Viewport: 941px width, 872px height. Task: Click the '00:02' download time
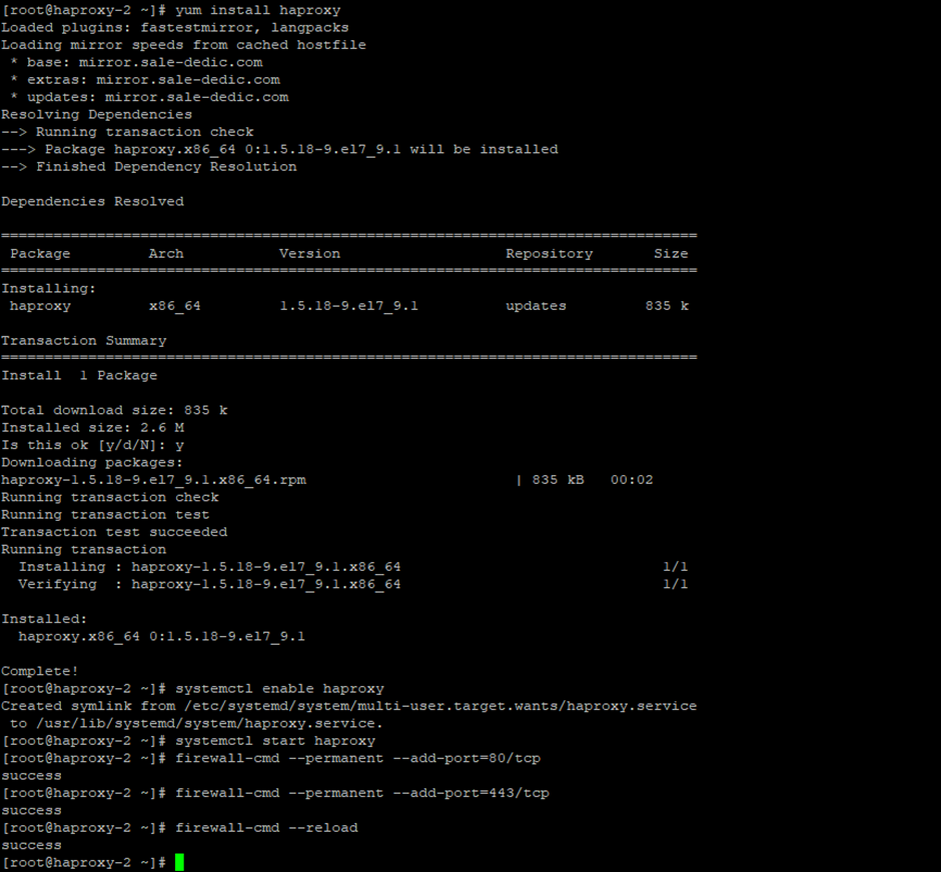click(631, 480)
